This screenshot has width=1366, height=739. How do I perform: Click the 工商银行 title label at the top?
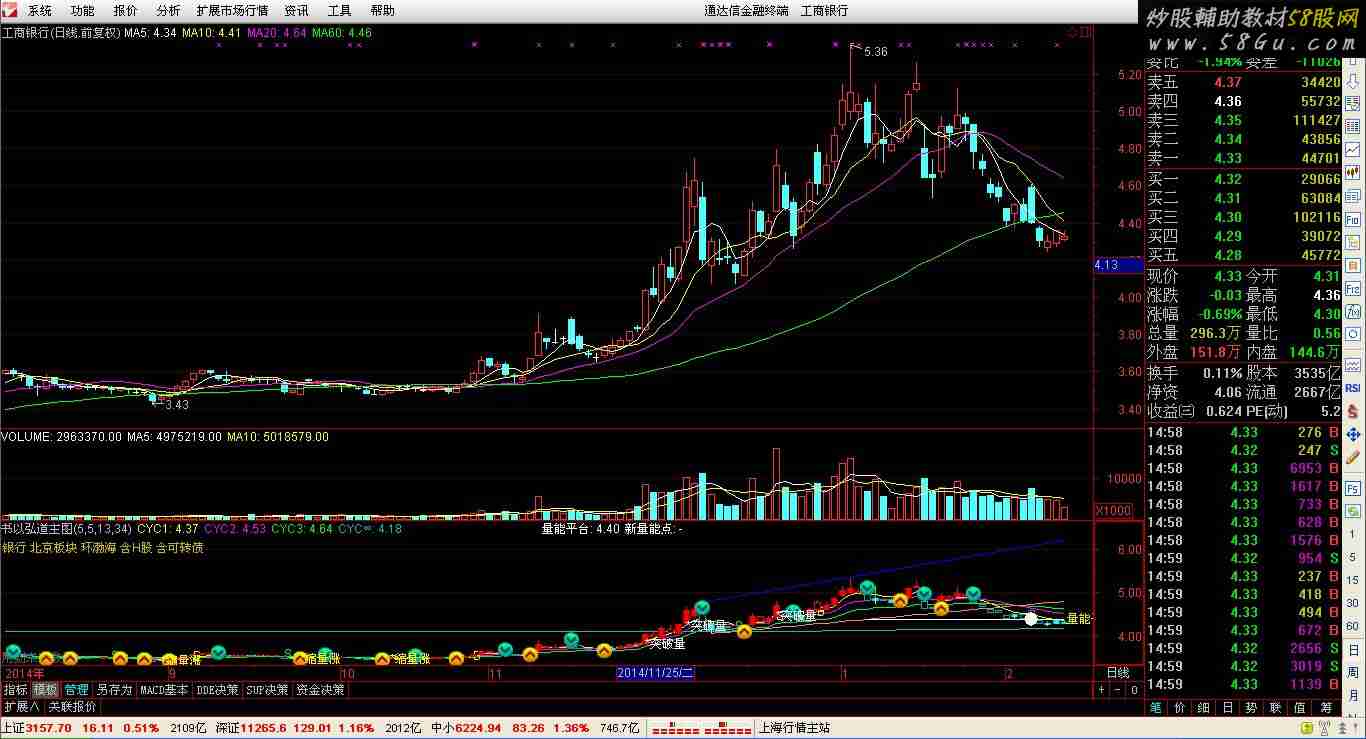[824, 10]
